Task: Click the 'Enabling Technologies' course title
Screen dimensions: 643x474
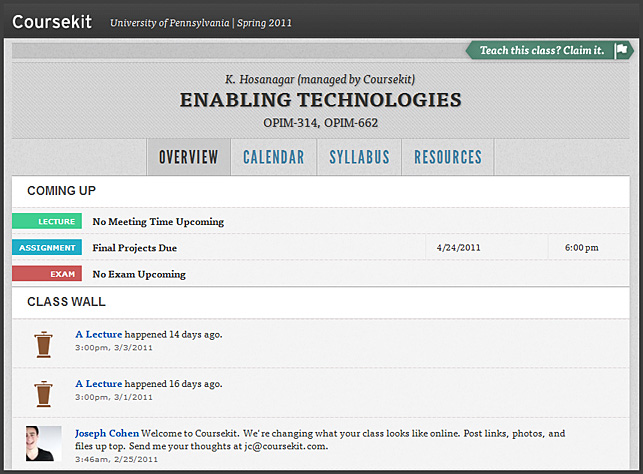Action: pyautogui.click(x=321, y=100)
